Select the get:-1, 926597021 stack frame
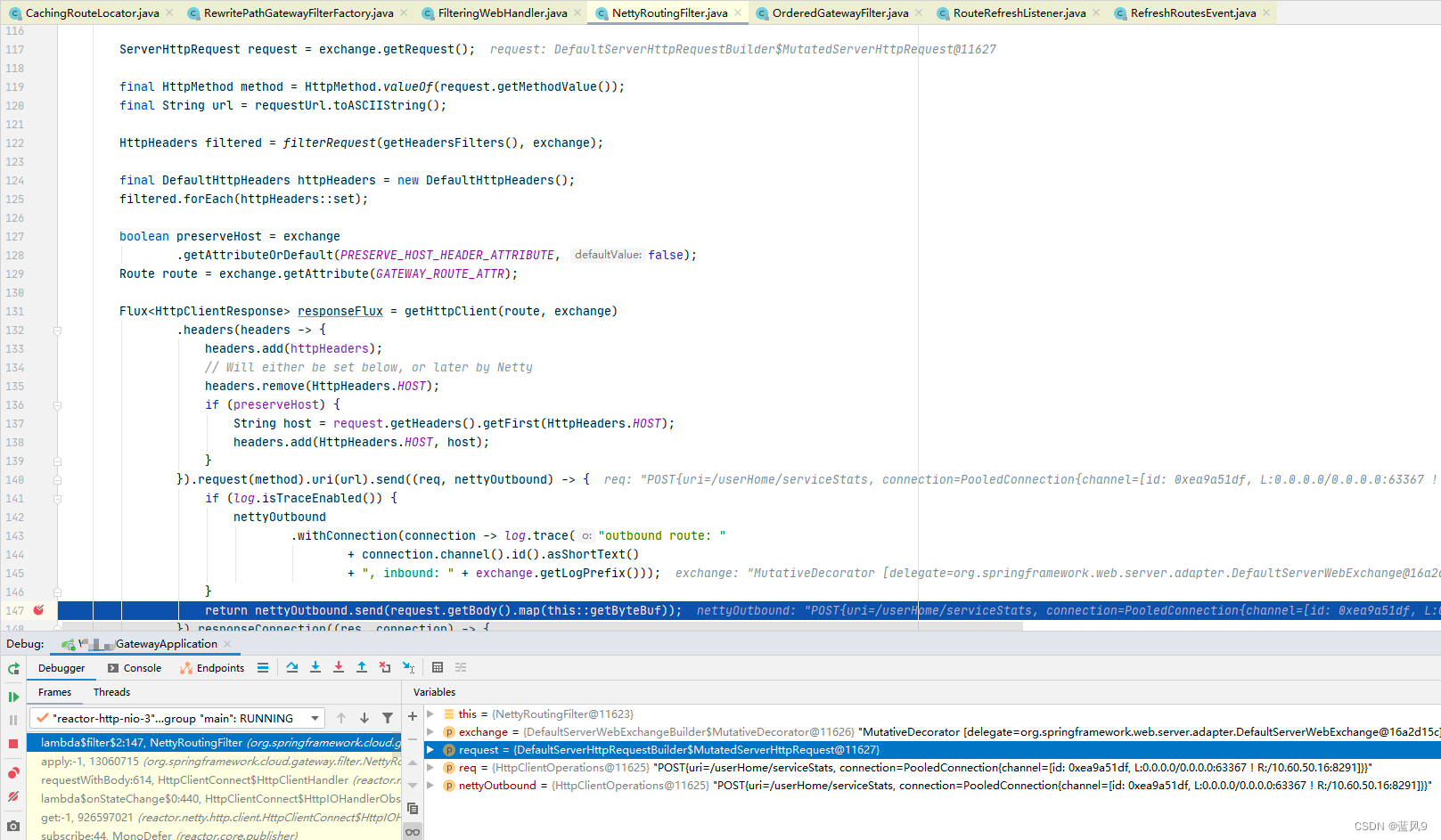The height and width of the screenshot is (840, 1441). 214,818
